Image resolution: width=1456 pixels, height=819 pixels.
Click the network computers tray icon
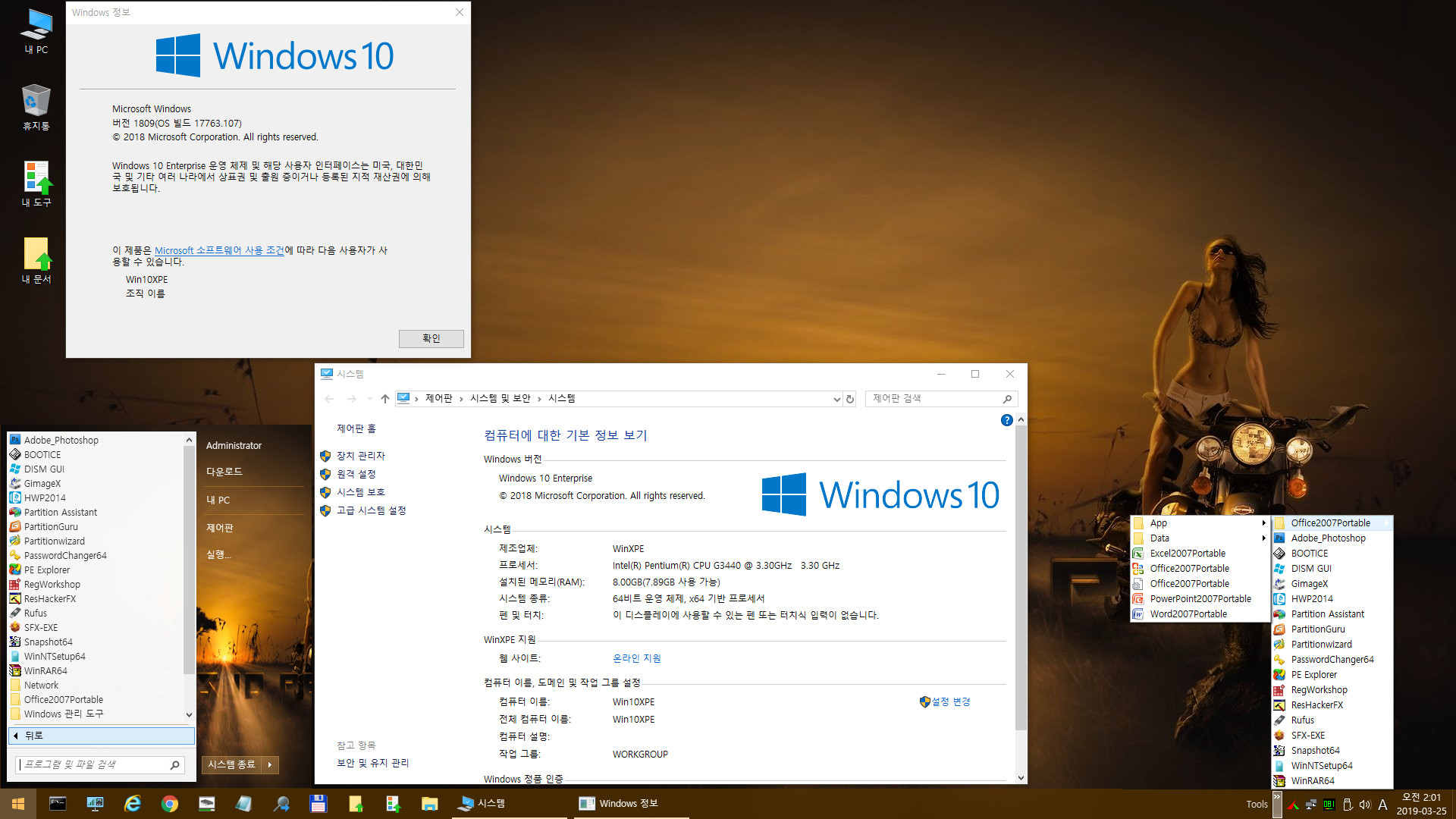(x=1310, y=805)
